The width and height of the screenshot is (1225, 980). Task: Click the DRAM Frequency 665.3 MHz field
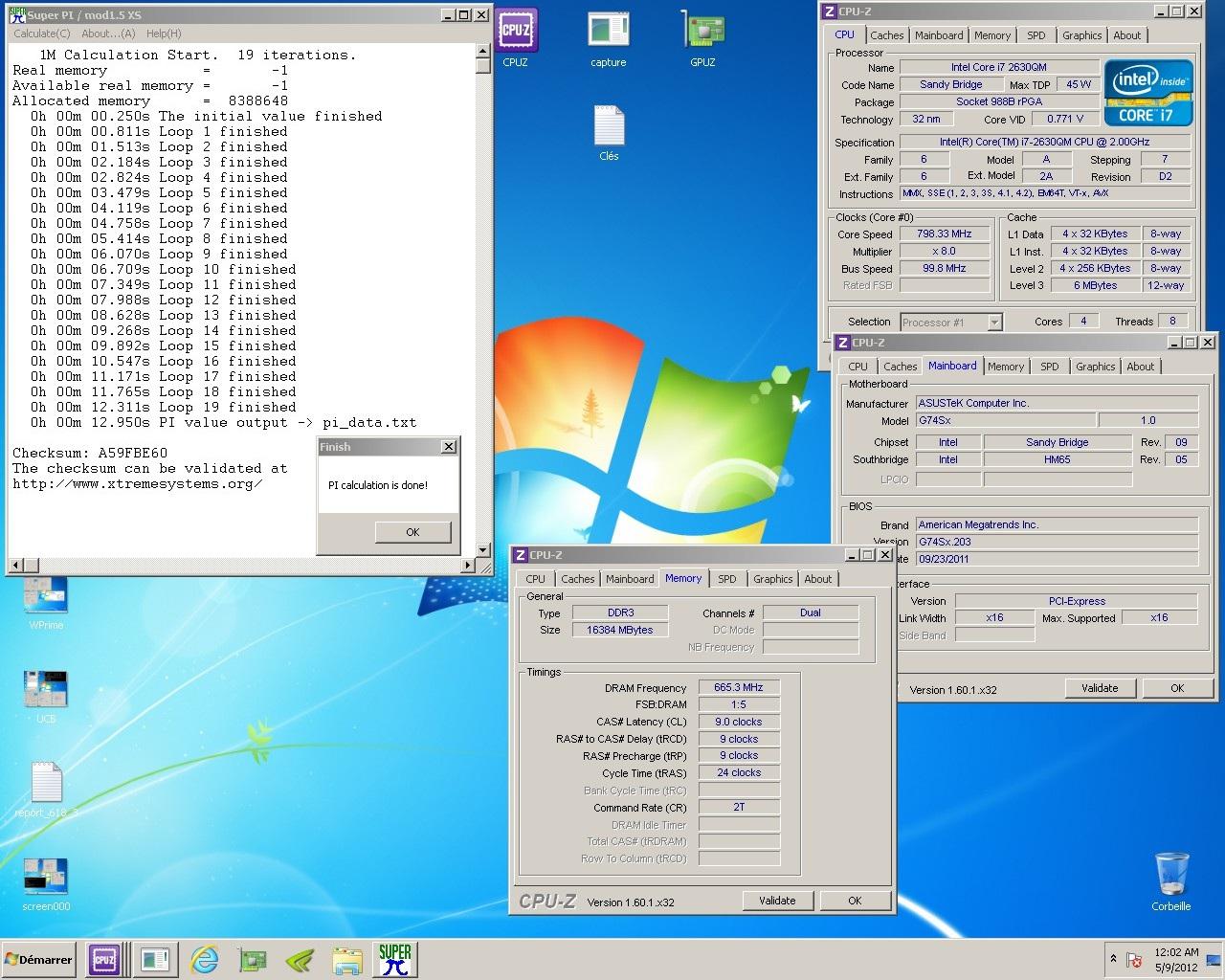pyautogui.click(x=739, y=687)
